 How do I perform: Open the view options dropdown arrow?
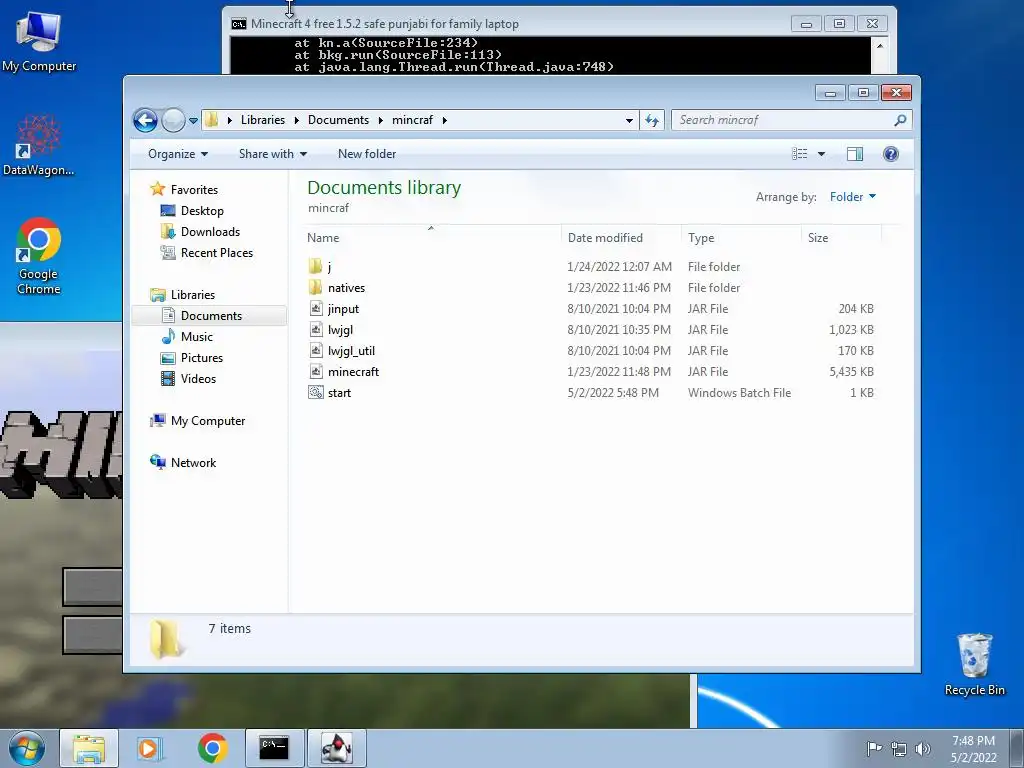pos(822,154)
